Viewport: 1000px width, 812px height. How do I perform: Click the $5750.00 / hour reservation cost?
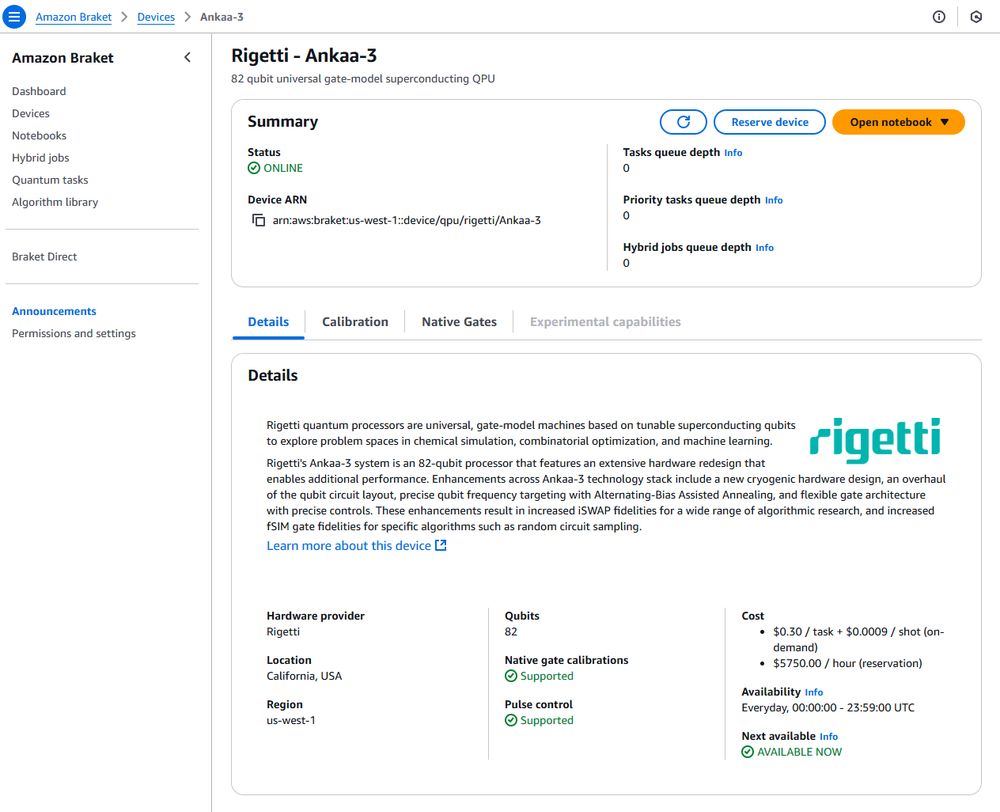(848, 663)
